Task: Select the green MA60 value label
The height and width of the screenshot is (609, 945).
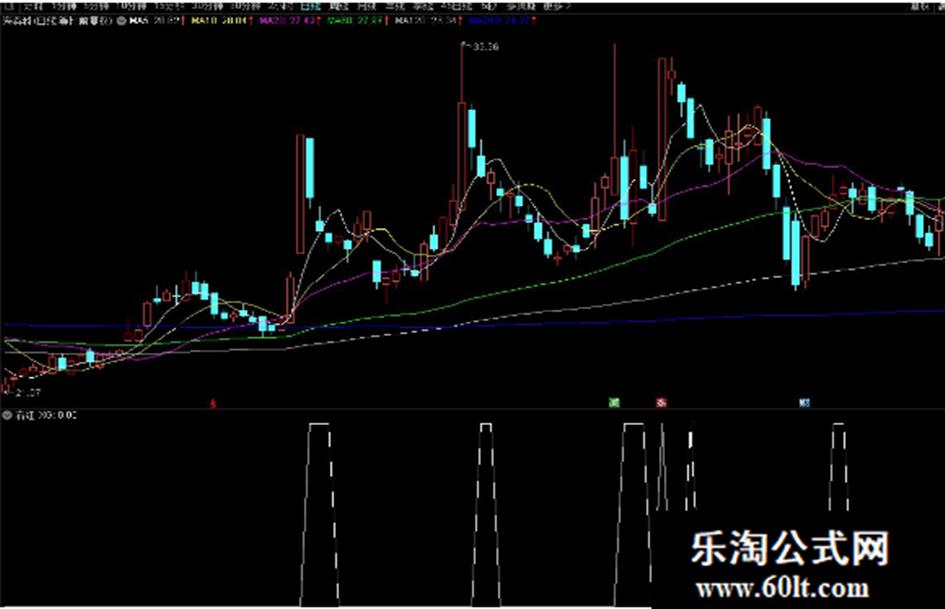Action: (357, 21)
